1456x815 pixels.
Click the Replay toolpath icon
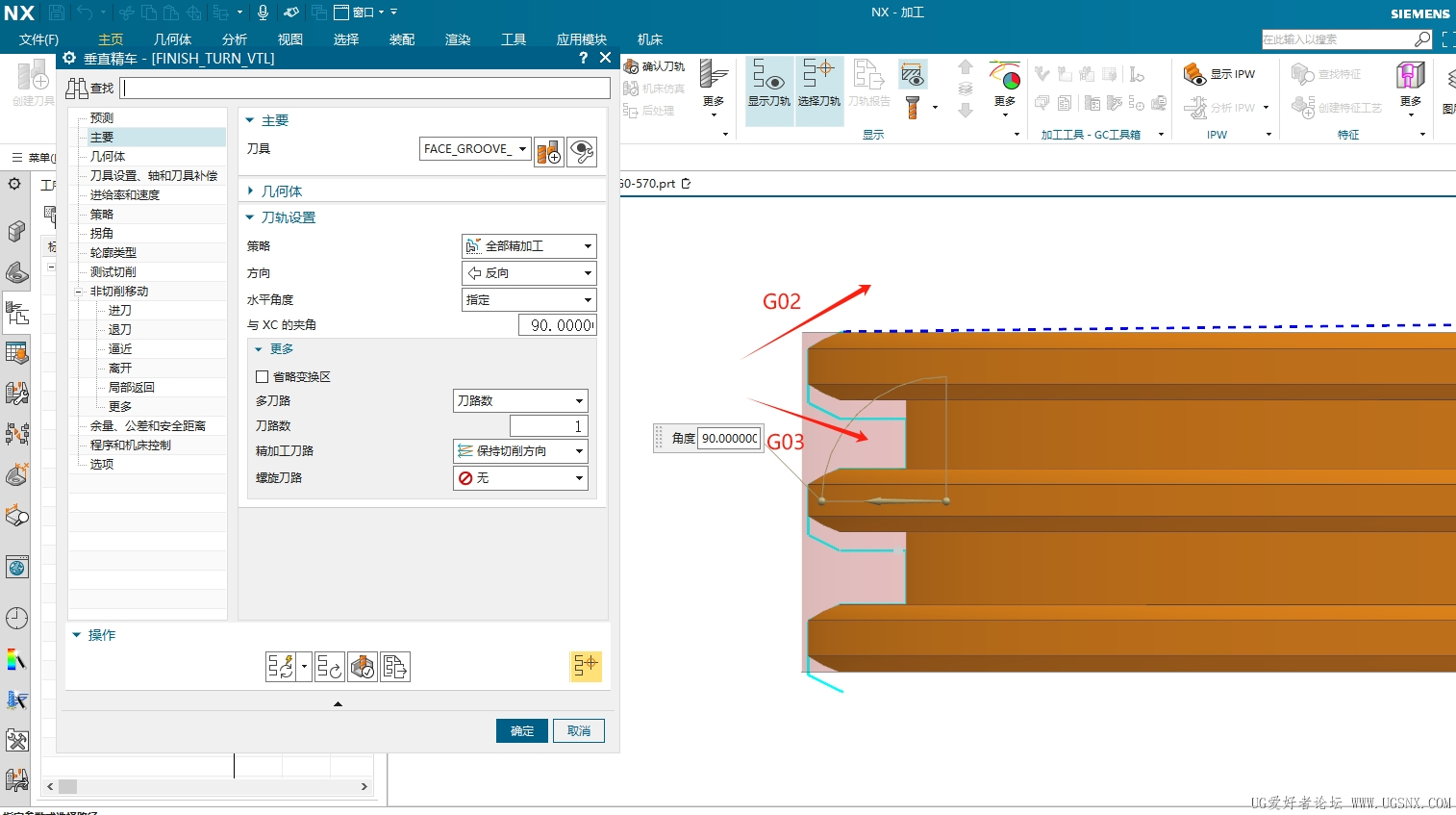329,667
